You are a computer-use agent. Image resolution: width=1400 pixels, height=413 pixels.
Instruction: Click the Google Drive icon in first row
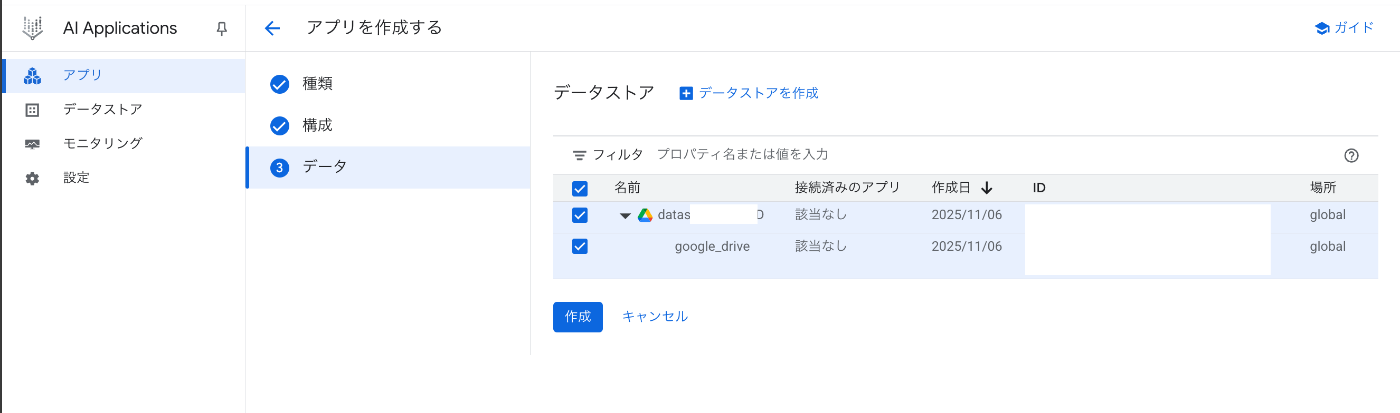(645, 215)
